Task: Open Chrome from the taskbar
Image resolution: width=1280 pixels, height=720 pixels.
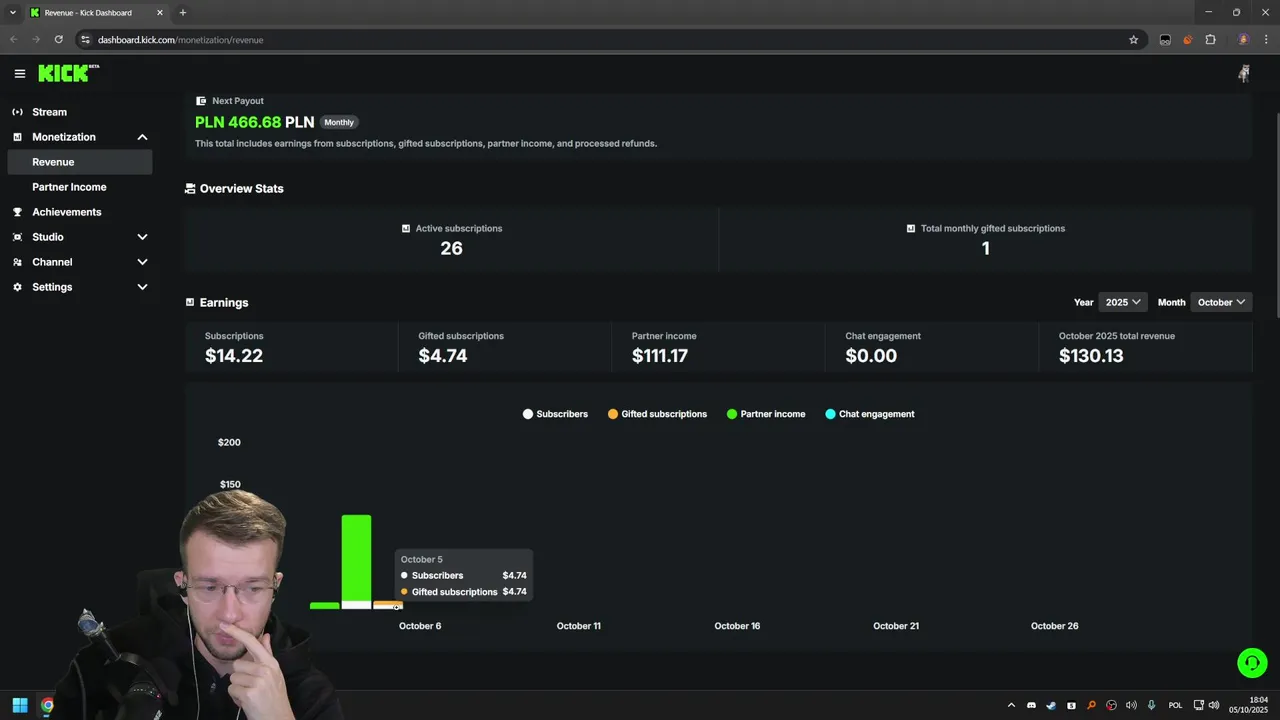Action: [47, 705]
